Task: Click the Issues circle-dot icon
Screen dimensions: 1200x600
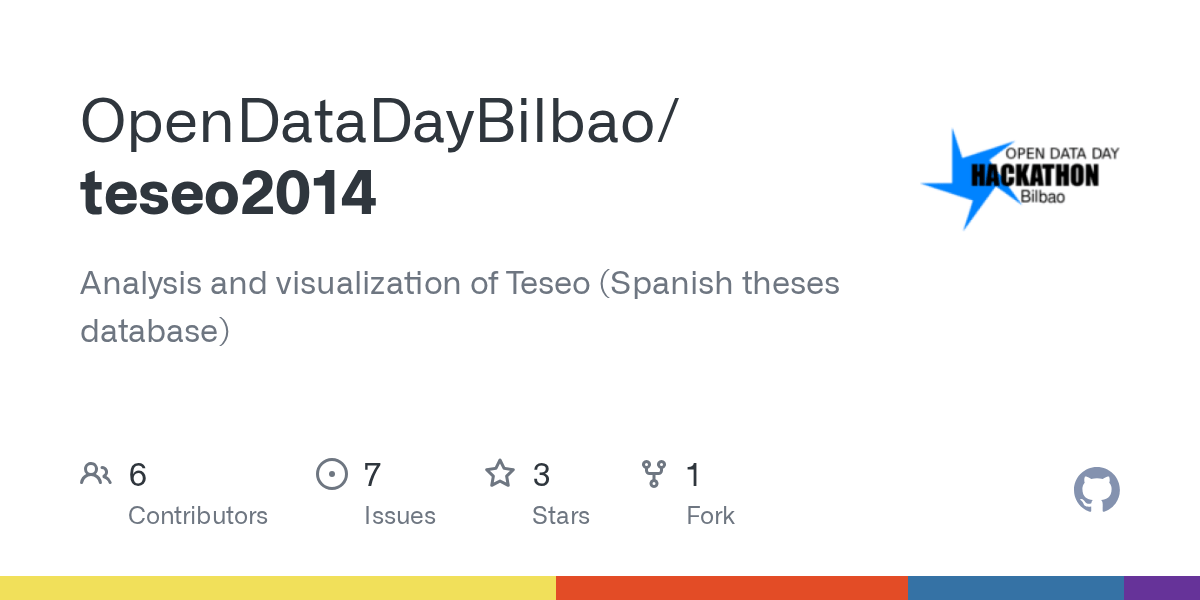Action: tap(331, 474)
